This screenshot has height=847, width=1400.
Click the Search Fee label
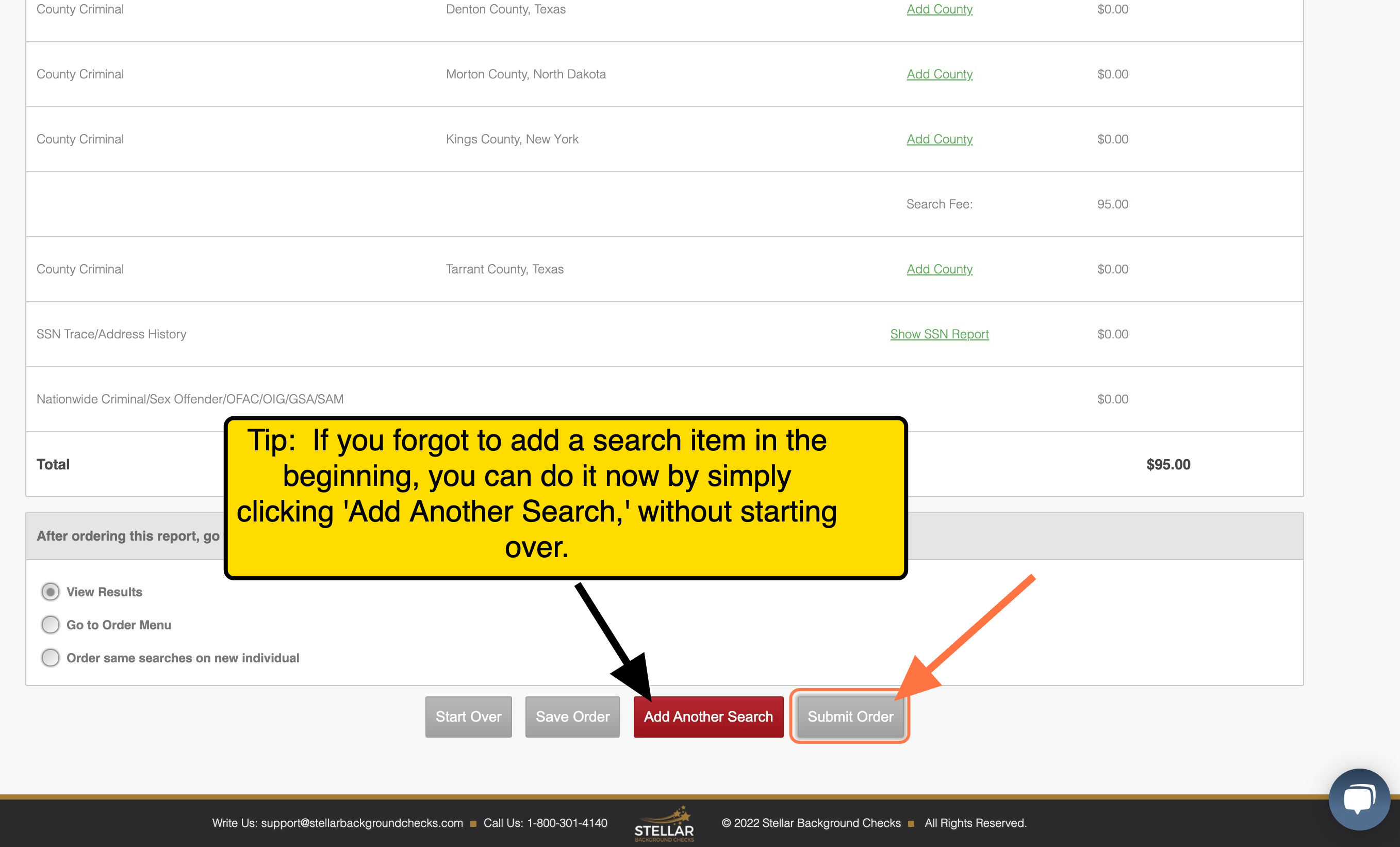tap(939, 204)
